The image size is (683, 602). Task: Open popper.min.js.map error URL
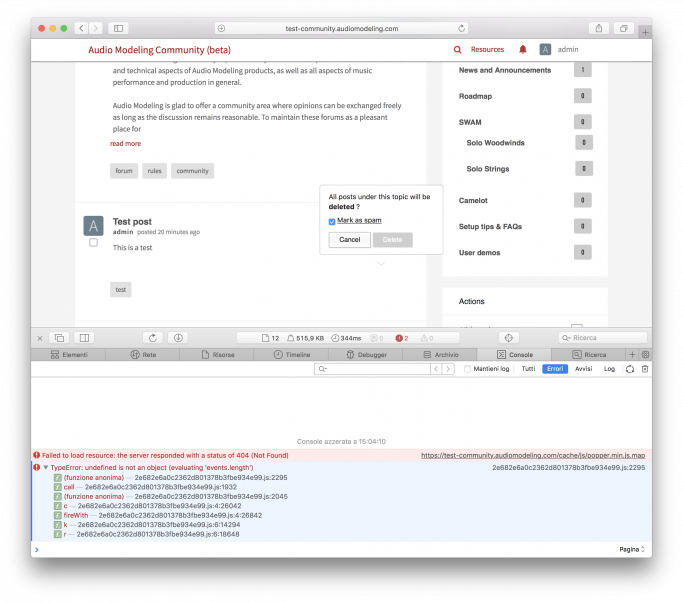(x=533, y=455)
